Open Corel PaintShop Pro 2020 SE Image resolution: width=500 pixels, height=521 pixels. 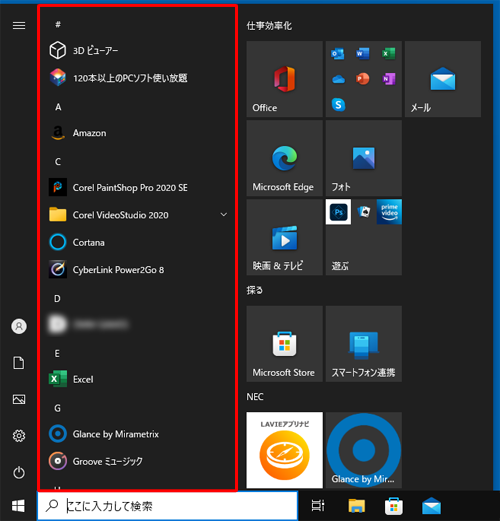[137, 187]
